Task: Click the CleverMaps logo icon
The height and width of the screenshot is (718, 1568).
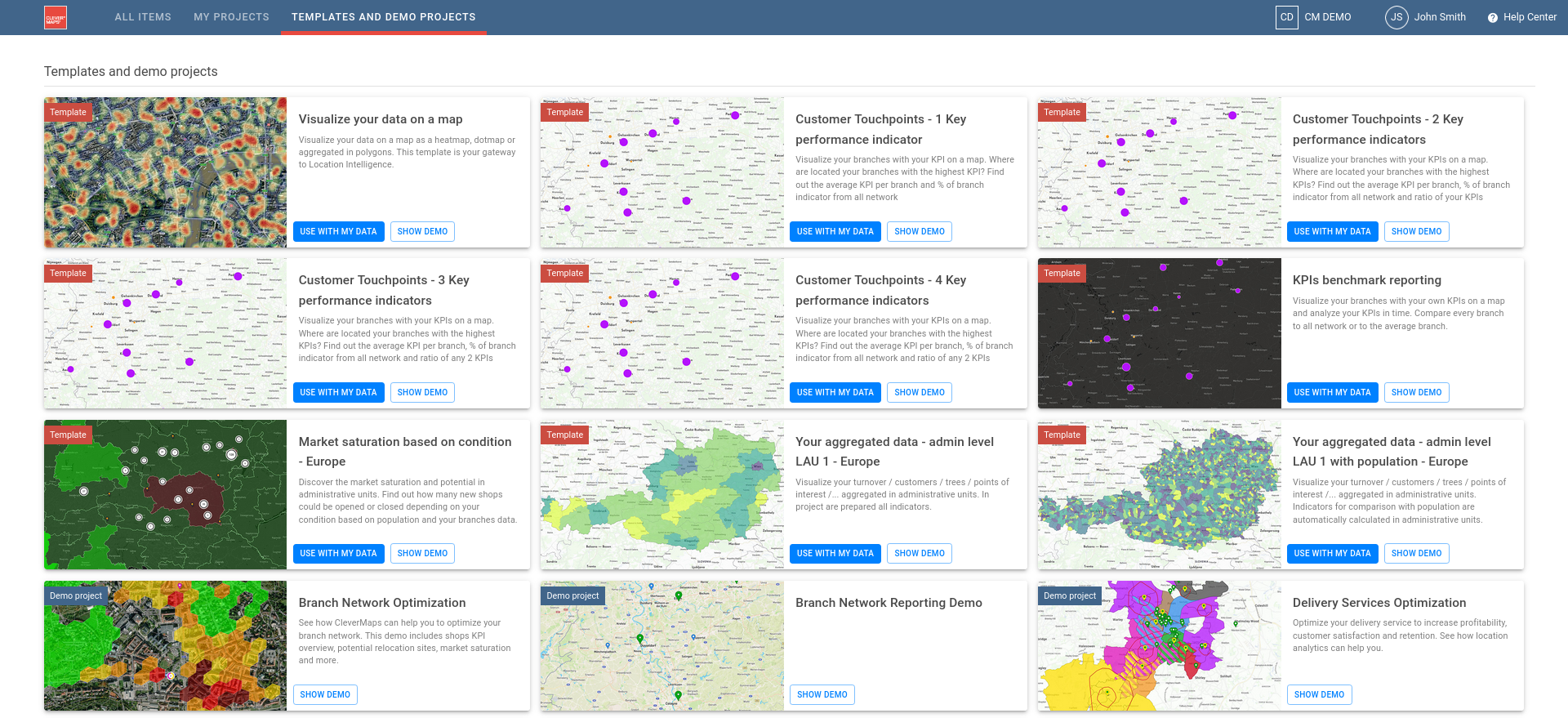Action: (x=56, y=17)
